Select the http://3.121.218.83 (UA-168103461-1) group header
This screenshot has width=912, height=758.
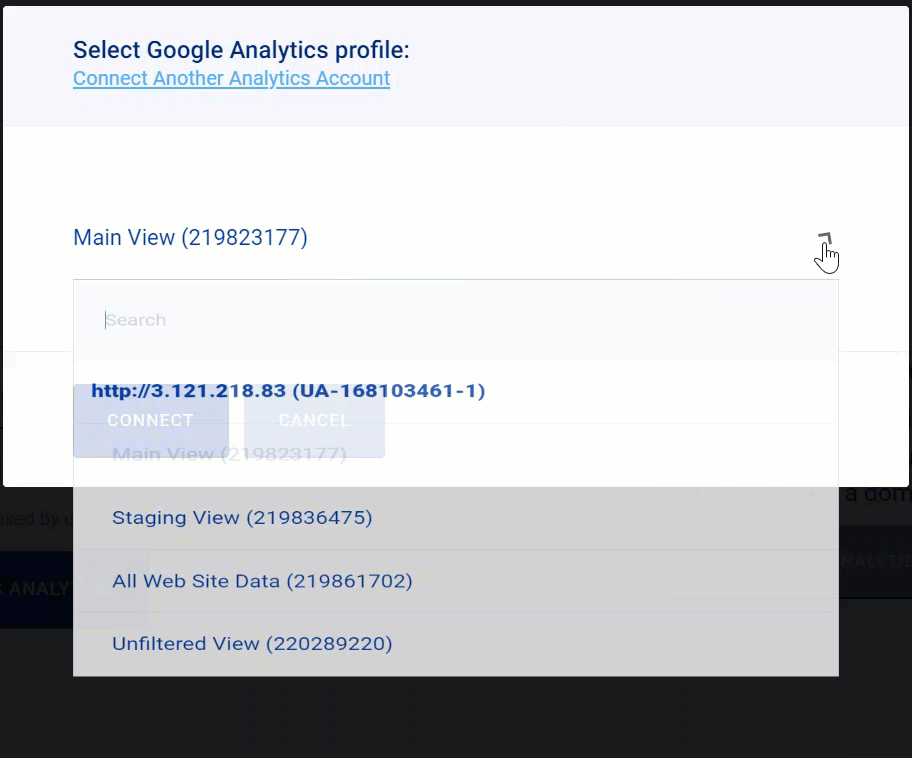tap(288, 390)
